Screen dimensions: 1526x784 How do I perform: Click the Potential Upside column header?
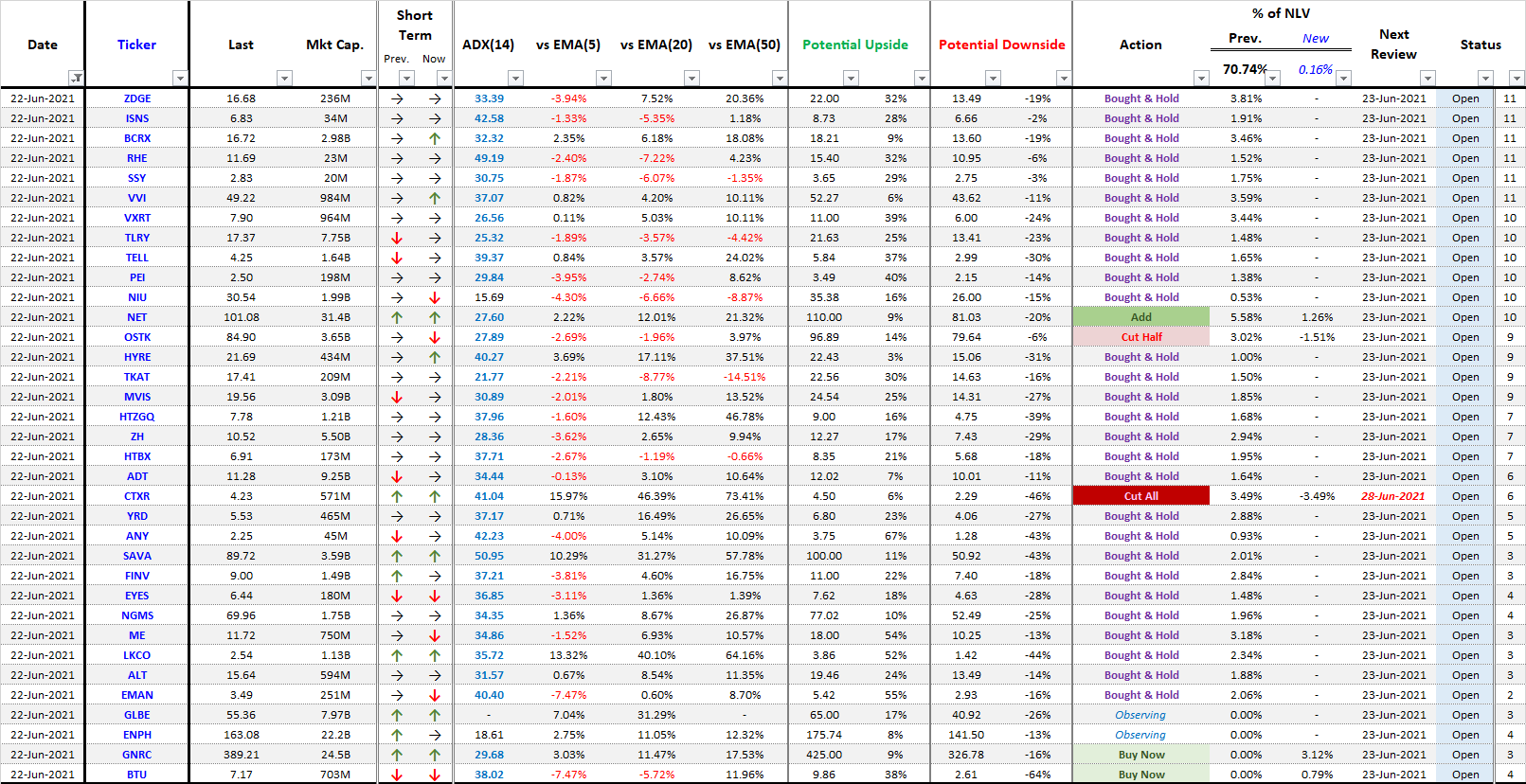pyautogui.click(x=855, y=45)
